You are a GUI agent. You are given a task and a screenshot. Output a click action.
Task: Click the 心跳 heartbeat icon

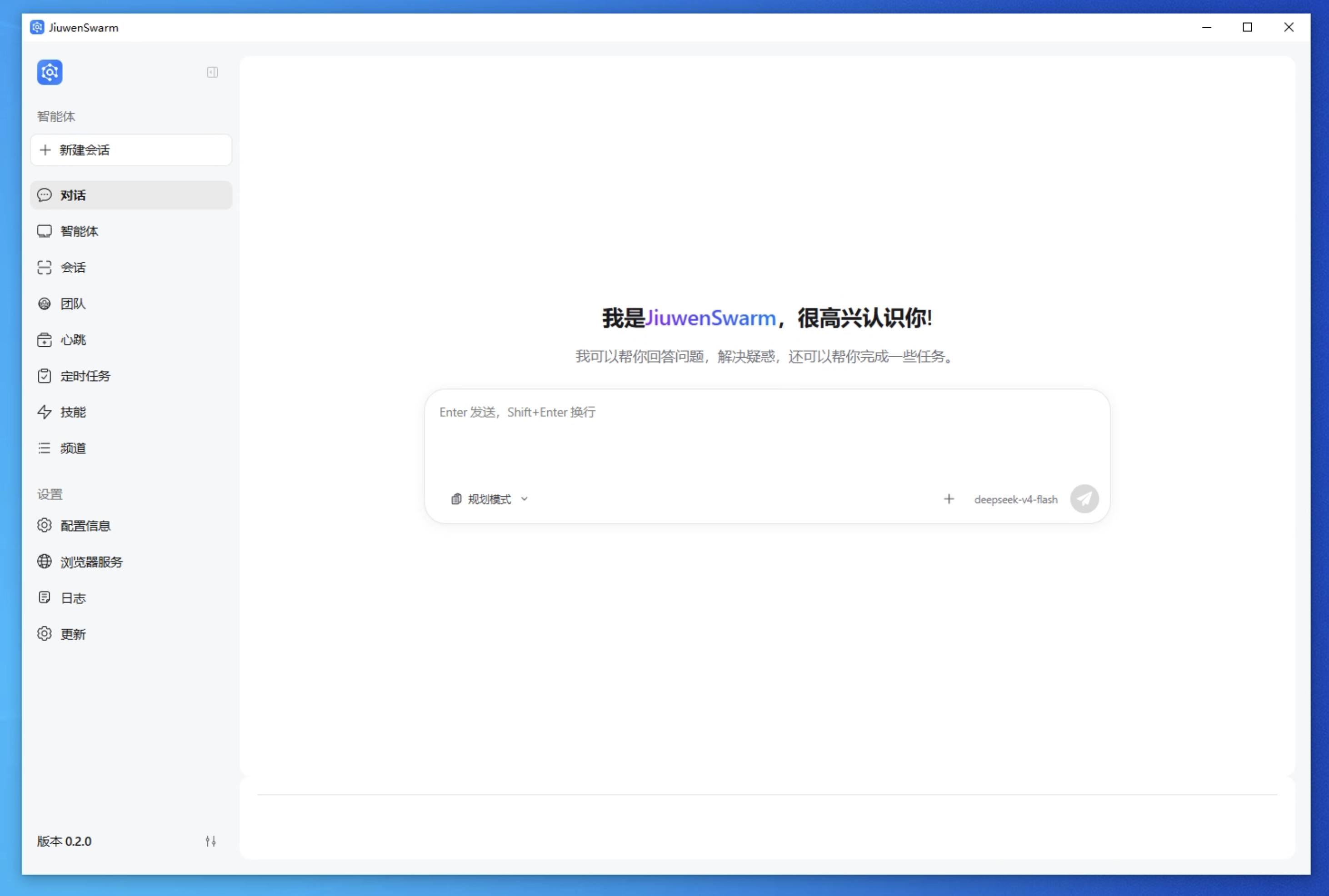point(44,340)
